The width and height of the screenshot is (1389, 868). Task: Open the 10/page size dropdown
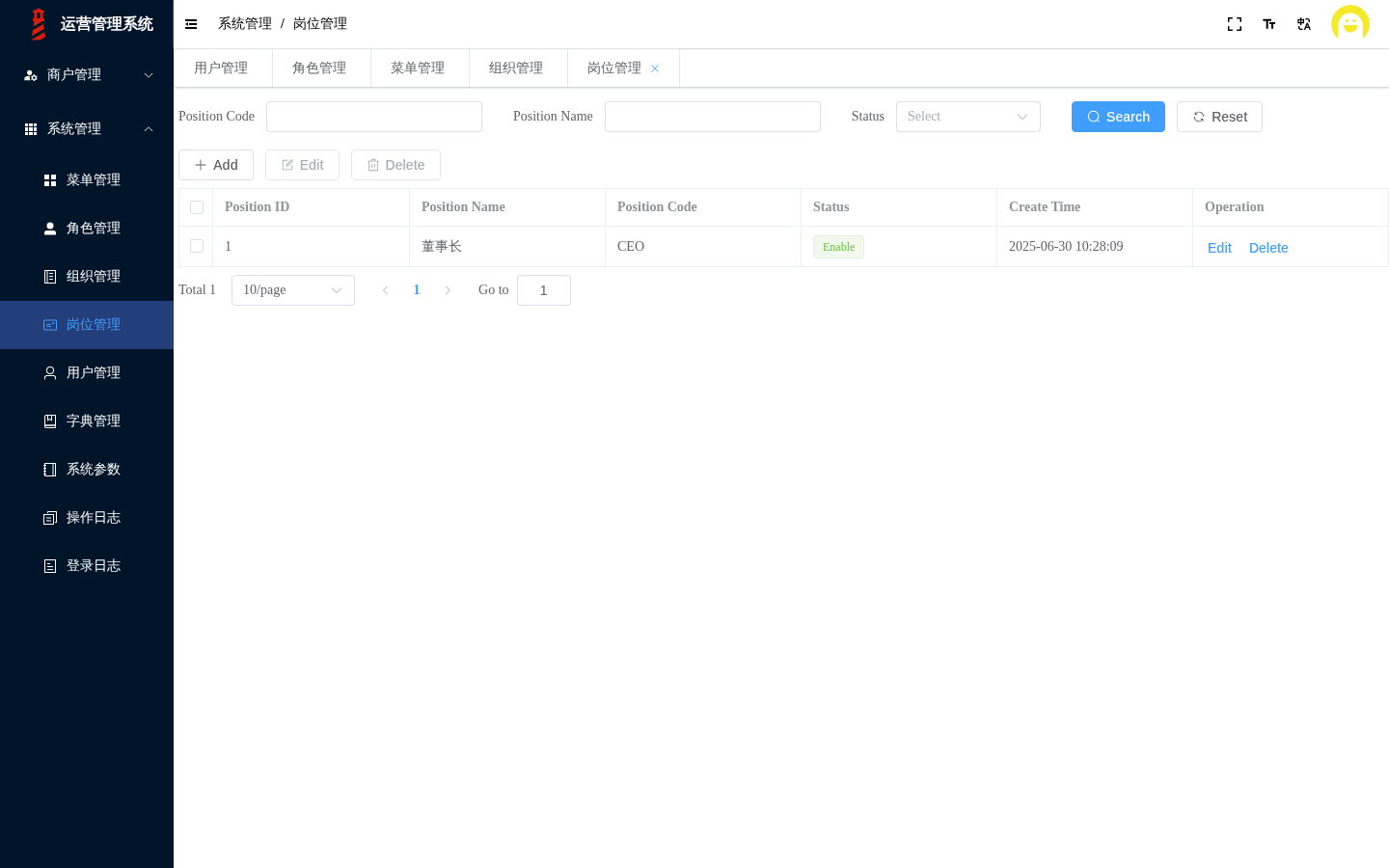(293, 290)
